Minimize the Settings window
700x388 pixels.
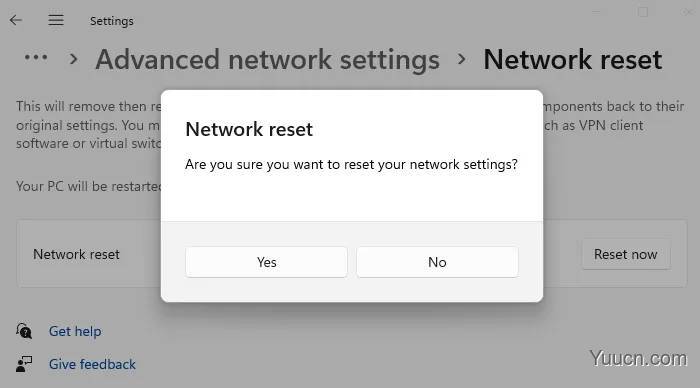[x=597, y=12]
